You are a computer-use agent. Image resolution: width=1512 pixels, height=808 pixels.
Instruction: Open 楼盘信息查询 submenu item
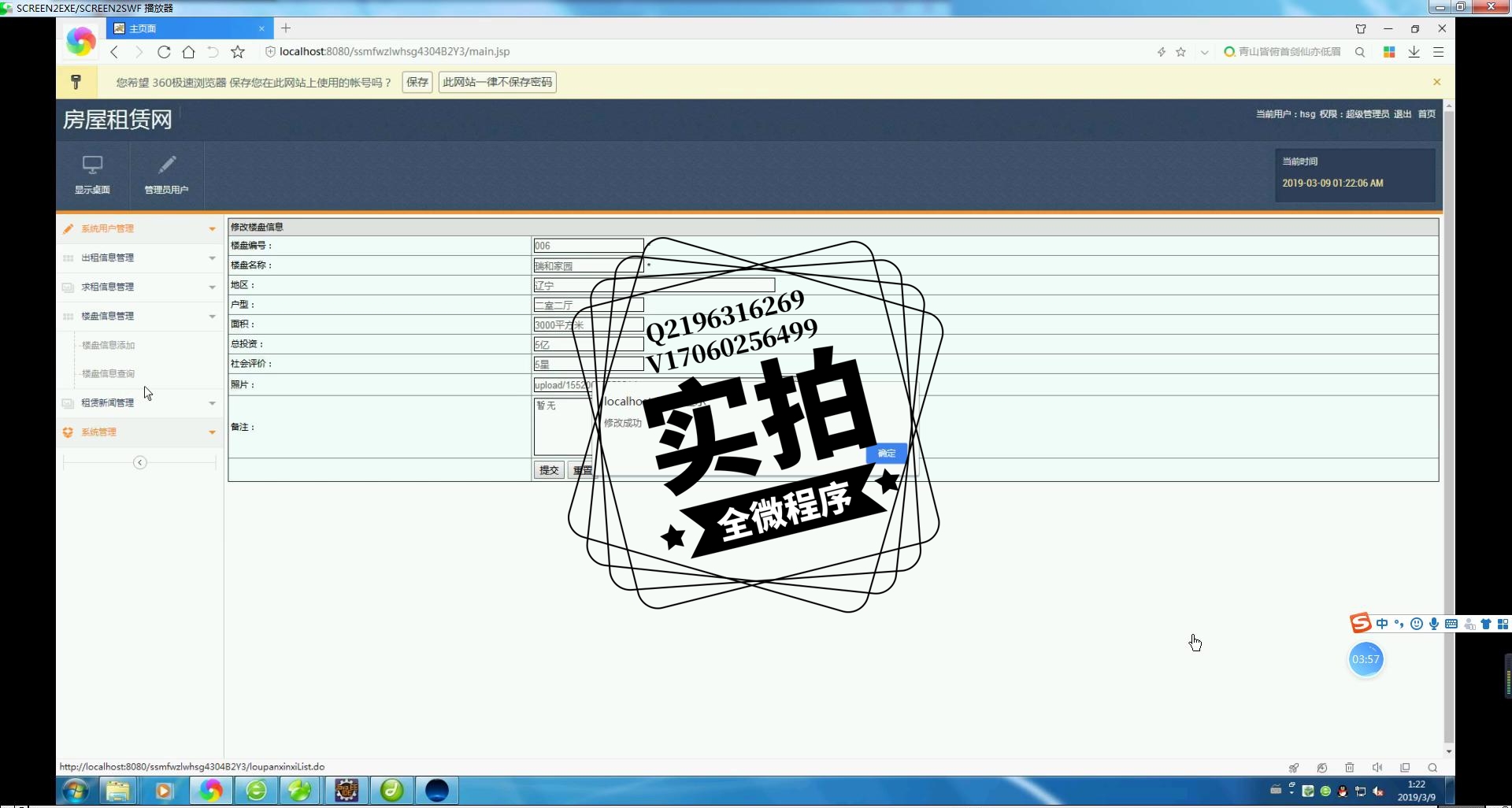click(x=109, y=373)
